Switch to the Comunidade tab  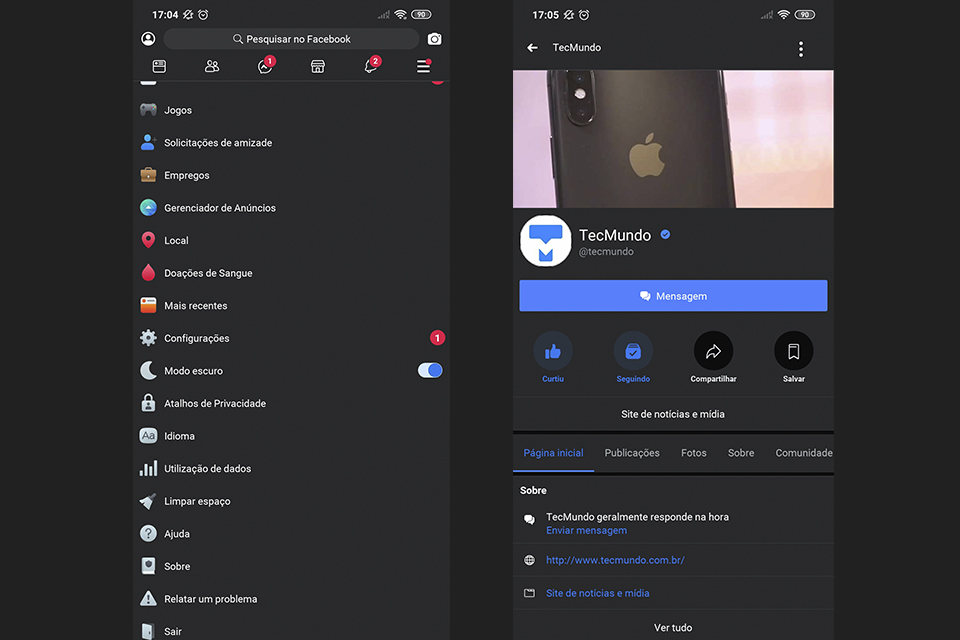pyautogui.click(x=803, y=453)
